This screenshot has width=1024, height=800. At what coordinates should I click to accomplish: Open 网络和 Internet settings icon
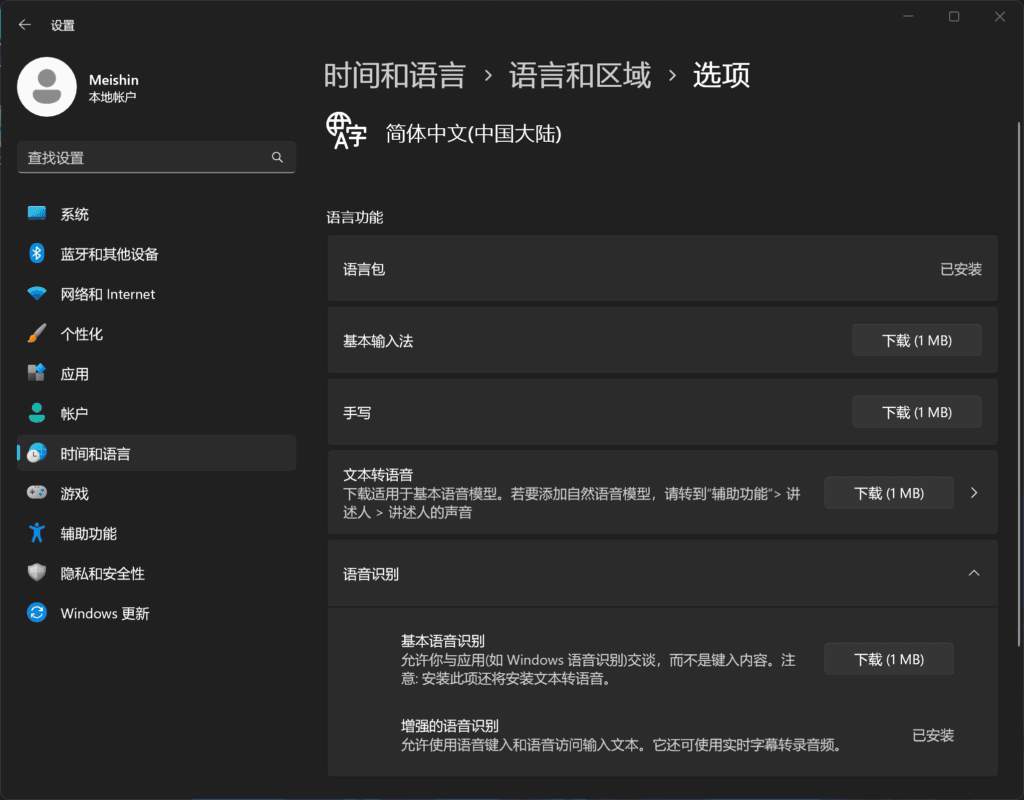tap(36, 293)
